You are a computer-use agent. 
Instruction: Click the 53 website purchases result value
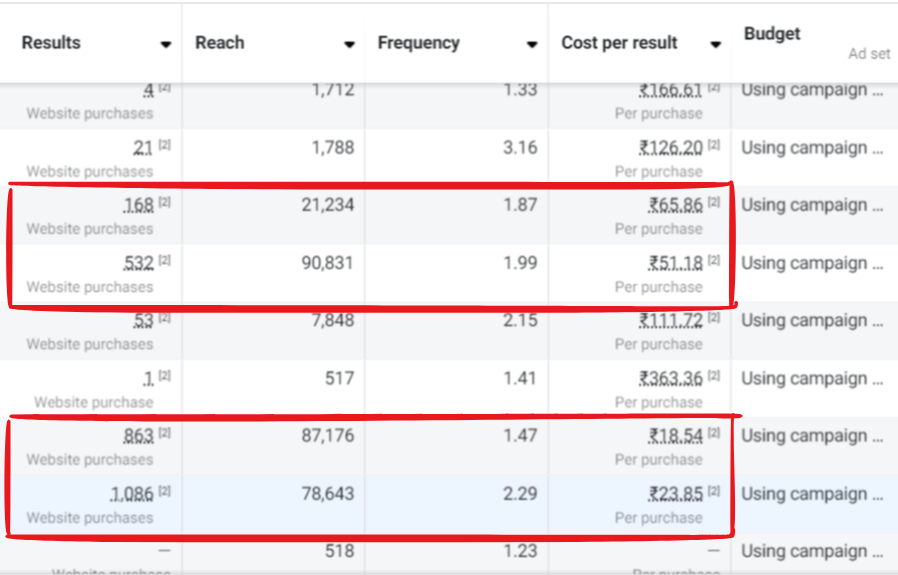coord(143,321)
